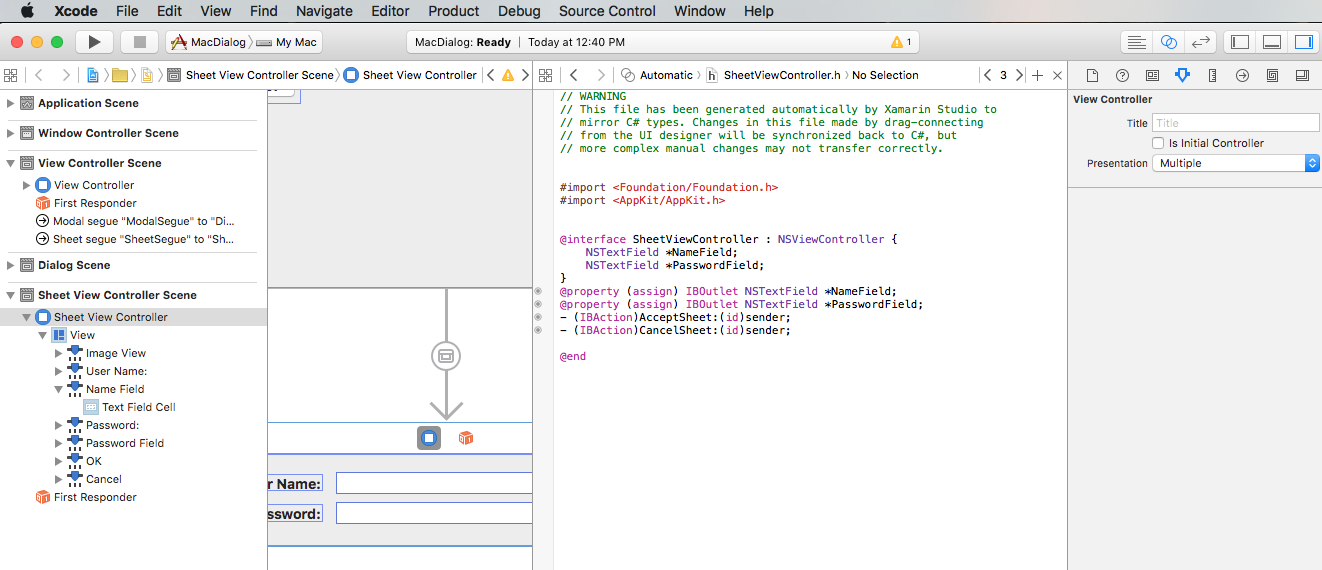The image size is (1322, 570).
Task: Switch to the Standard editor
Action: 1136,42
